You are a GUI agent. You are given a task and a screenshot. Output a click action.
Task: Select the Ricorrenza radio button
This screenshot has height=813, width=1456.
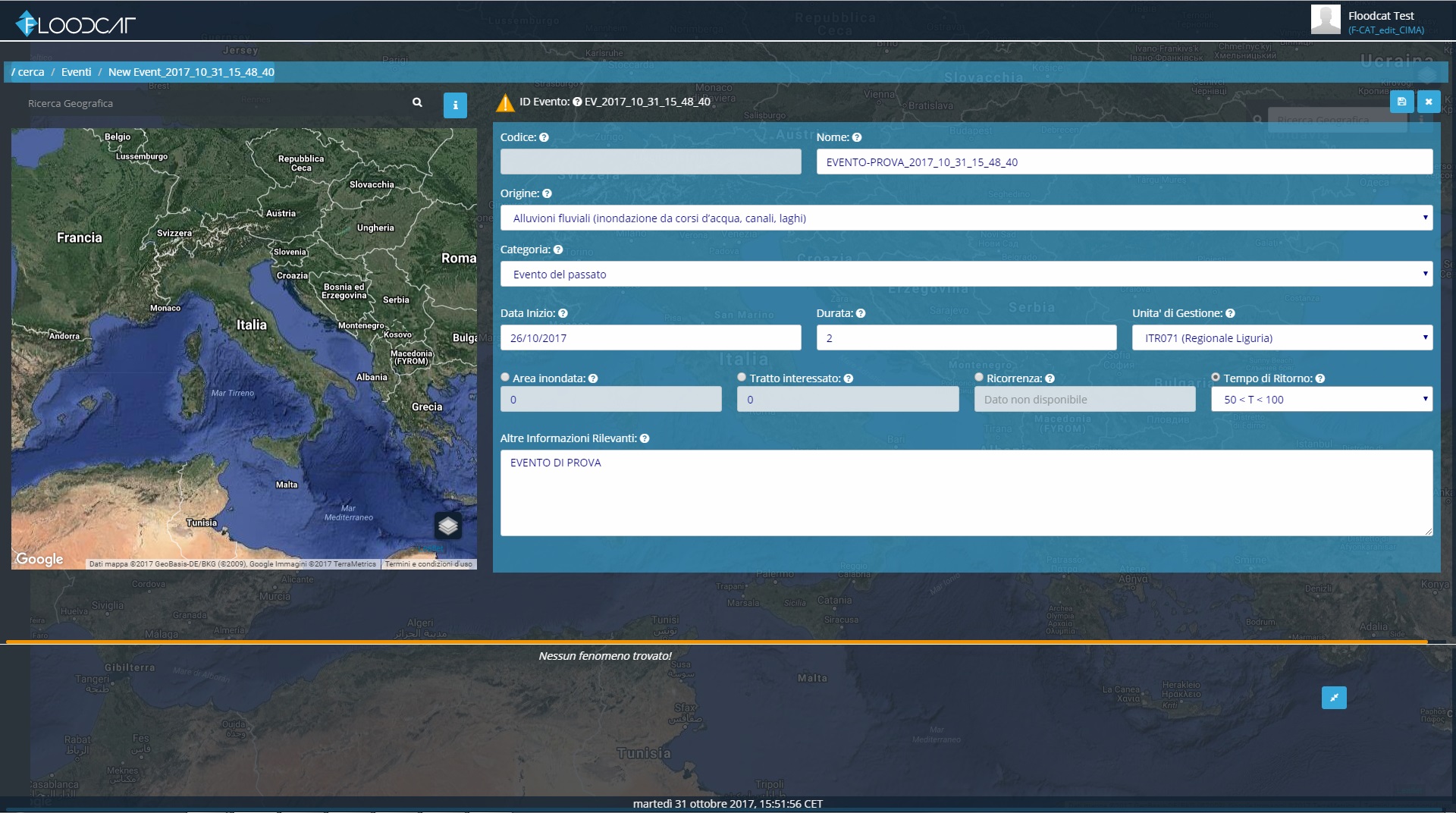pos(979,377)
